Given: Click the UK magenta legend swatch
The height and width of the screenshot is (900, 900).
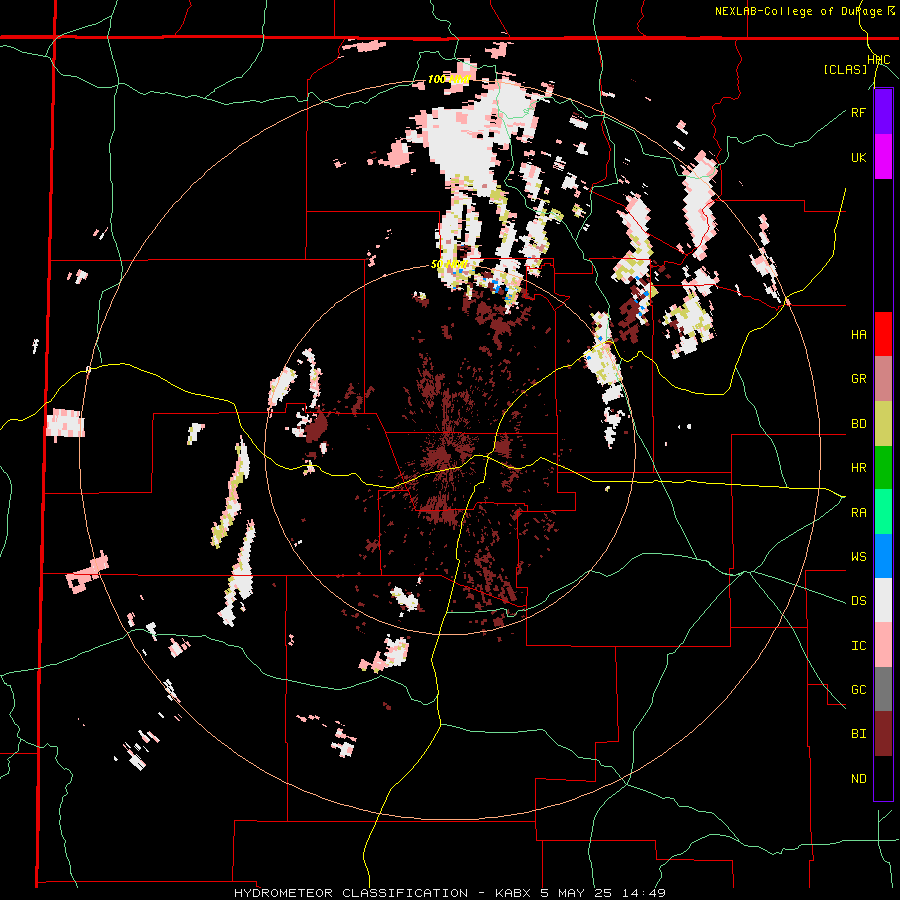Looking at the screenshot, I should pos(883,157).
